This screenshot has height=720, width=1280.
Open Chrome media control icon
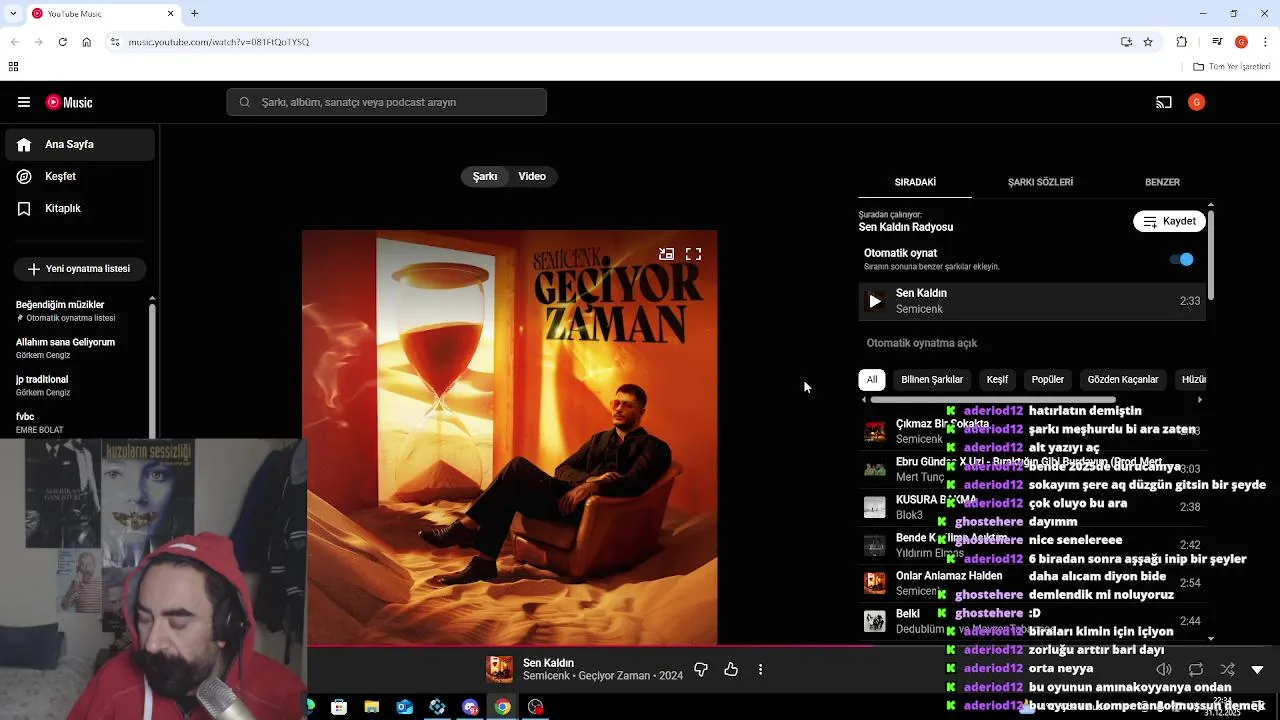point(1217,42)
